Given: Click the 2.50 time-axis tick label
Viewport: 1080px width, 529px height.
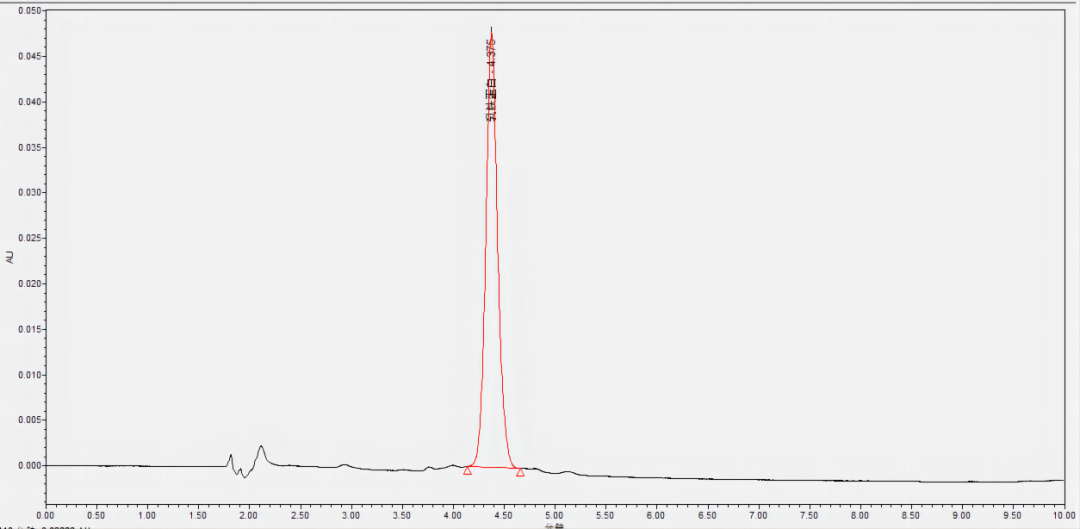Looking at the screenshot, I should (300, 515).
